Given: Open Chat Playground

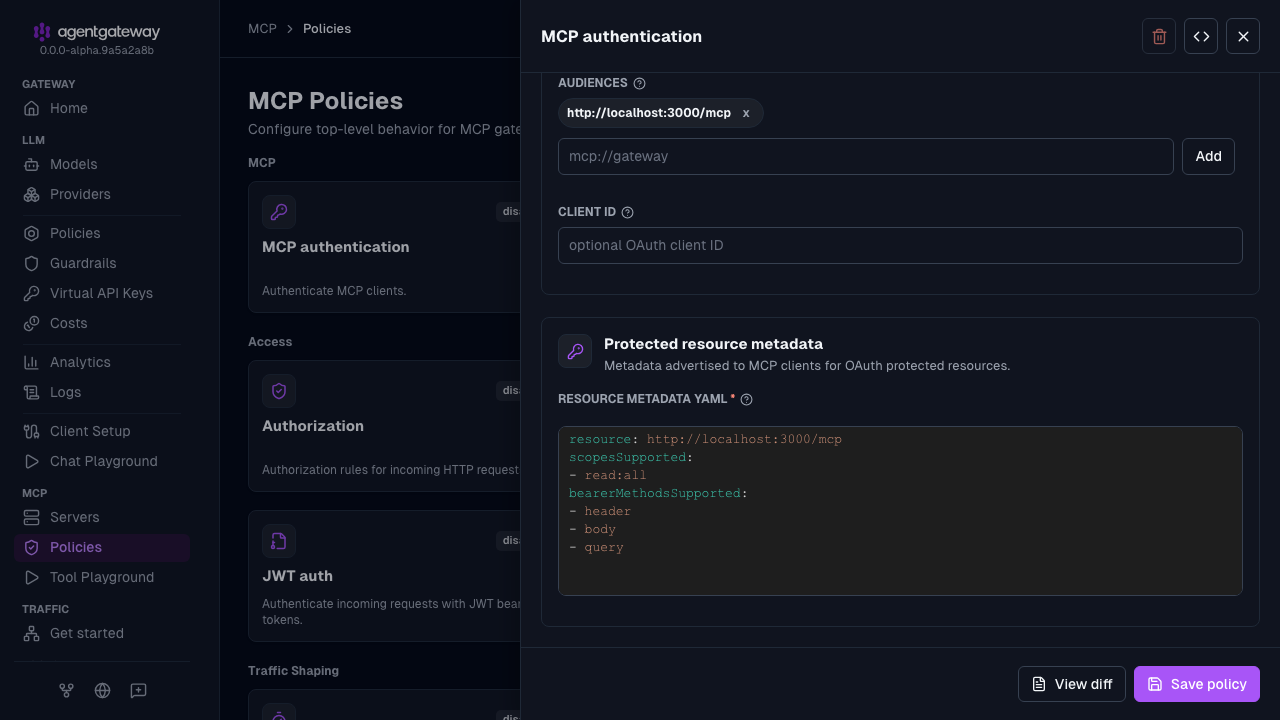Looking at the screenshot, I should (102, 461).
